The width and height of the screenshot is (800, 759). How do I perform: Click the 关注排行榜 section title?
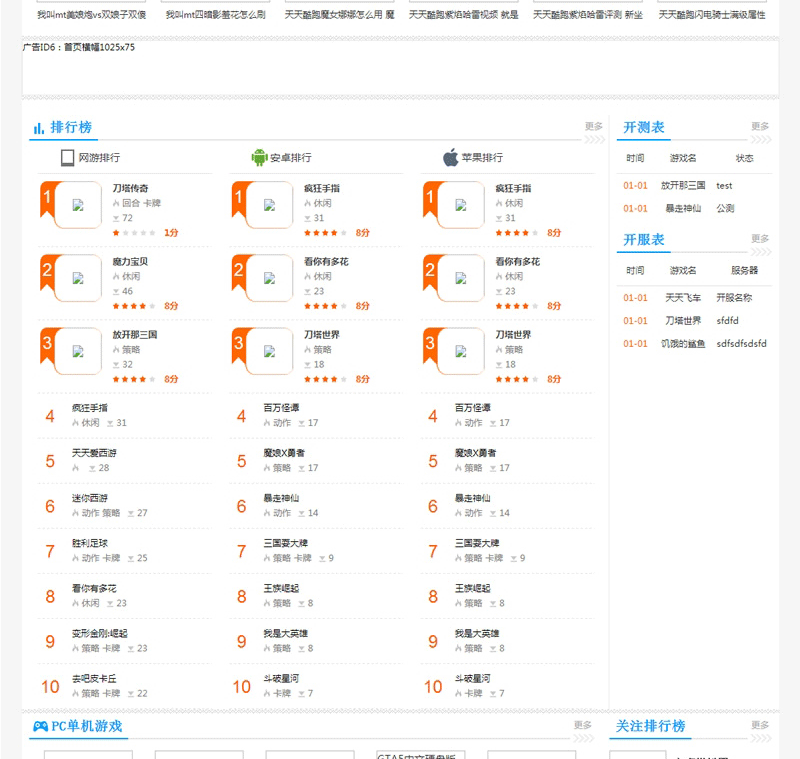651,726
